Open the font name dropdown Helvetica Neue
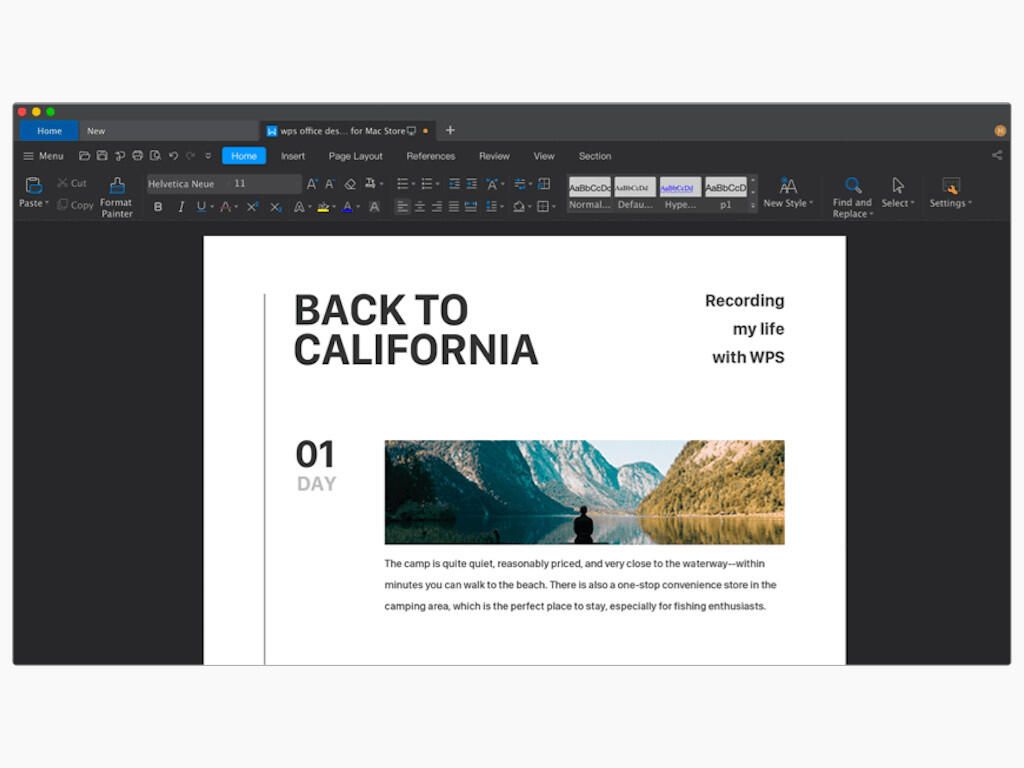The image size is (1024, 768). [x=186, y=184]
